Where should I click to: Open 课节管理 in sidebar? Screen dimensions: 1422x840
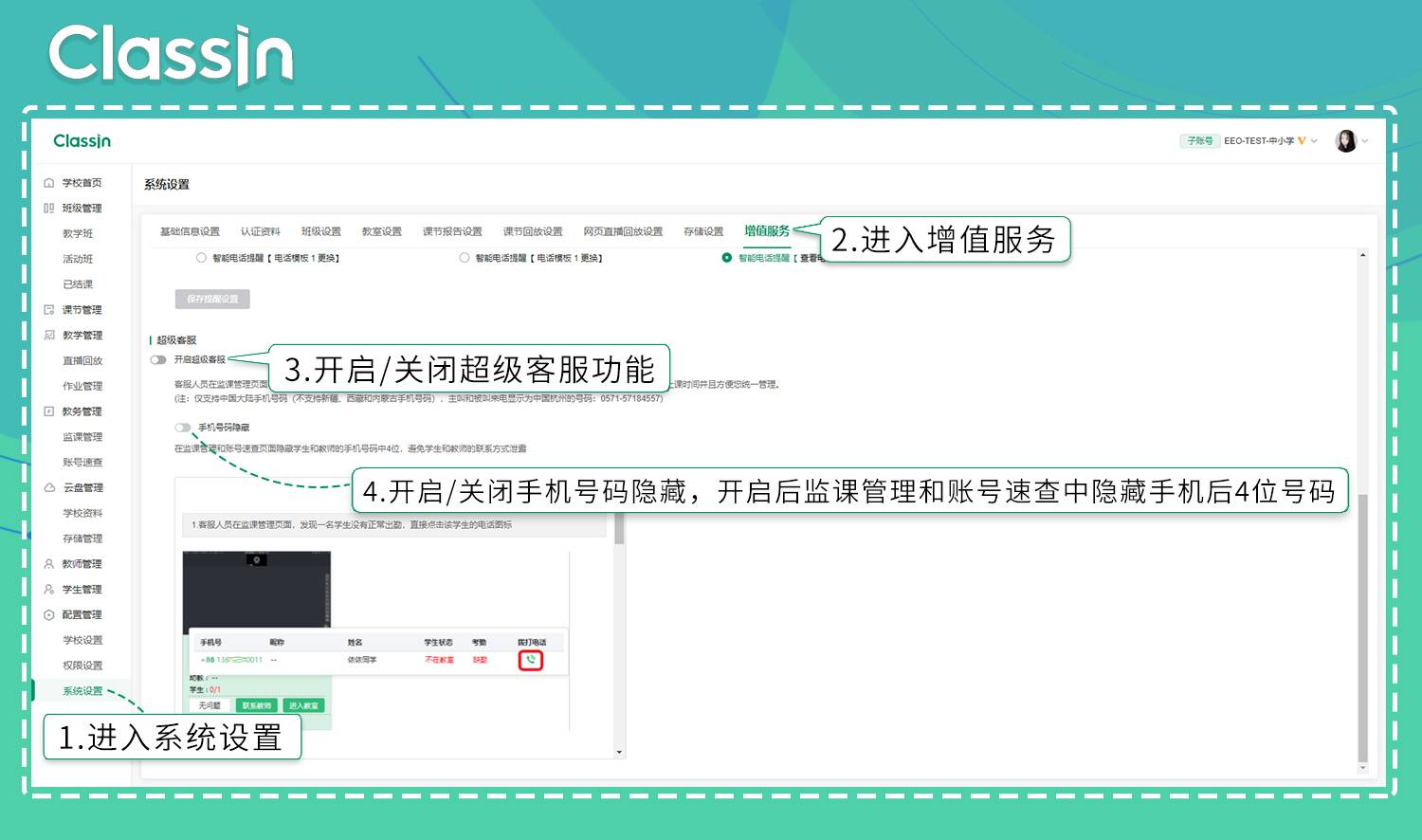(x=82, y=310)
